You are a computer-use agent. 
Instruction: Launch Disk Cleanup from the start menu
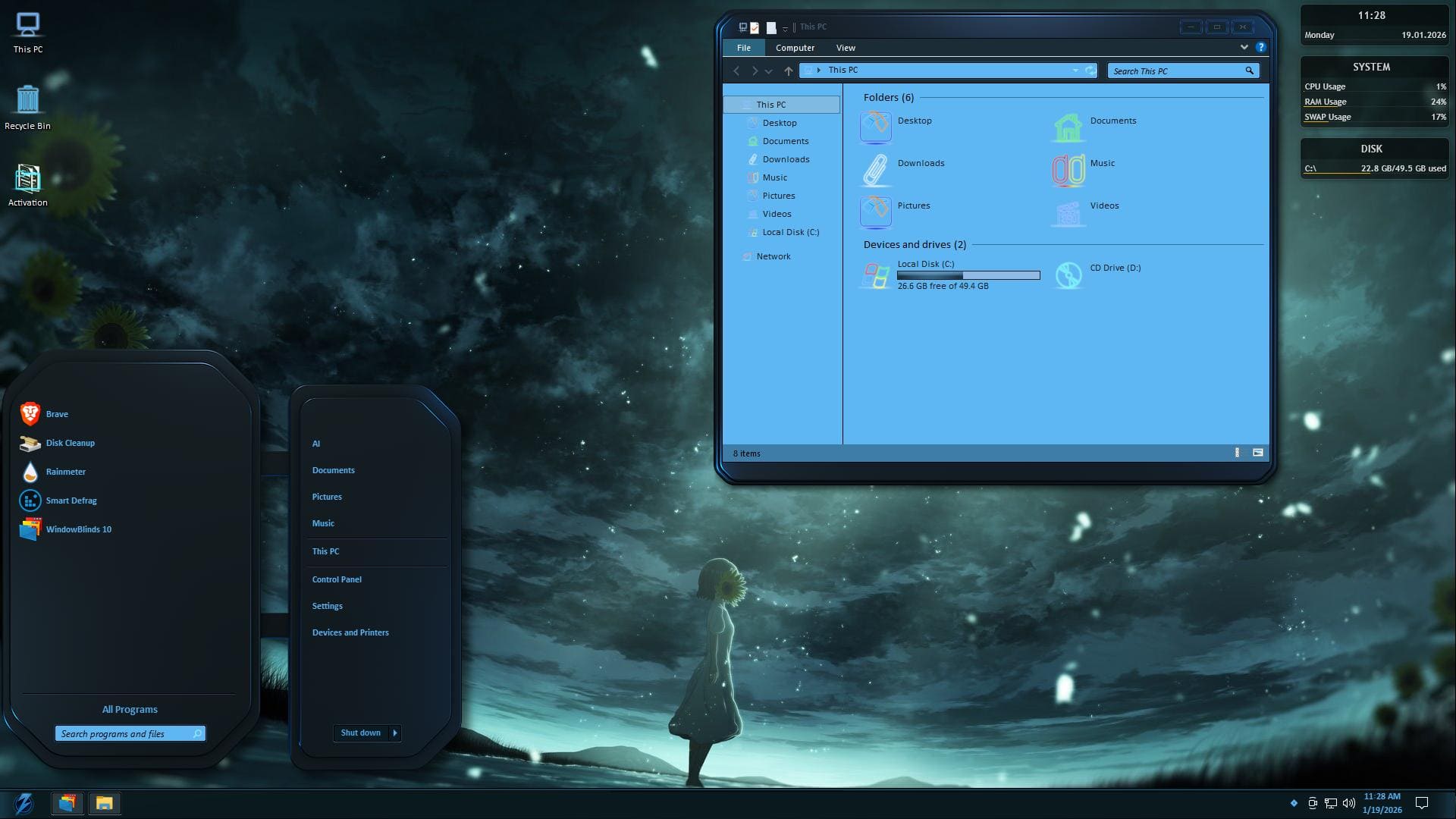(x=57, y=443)
